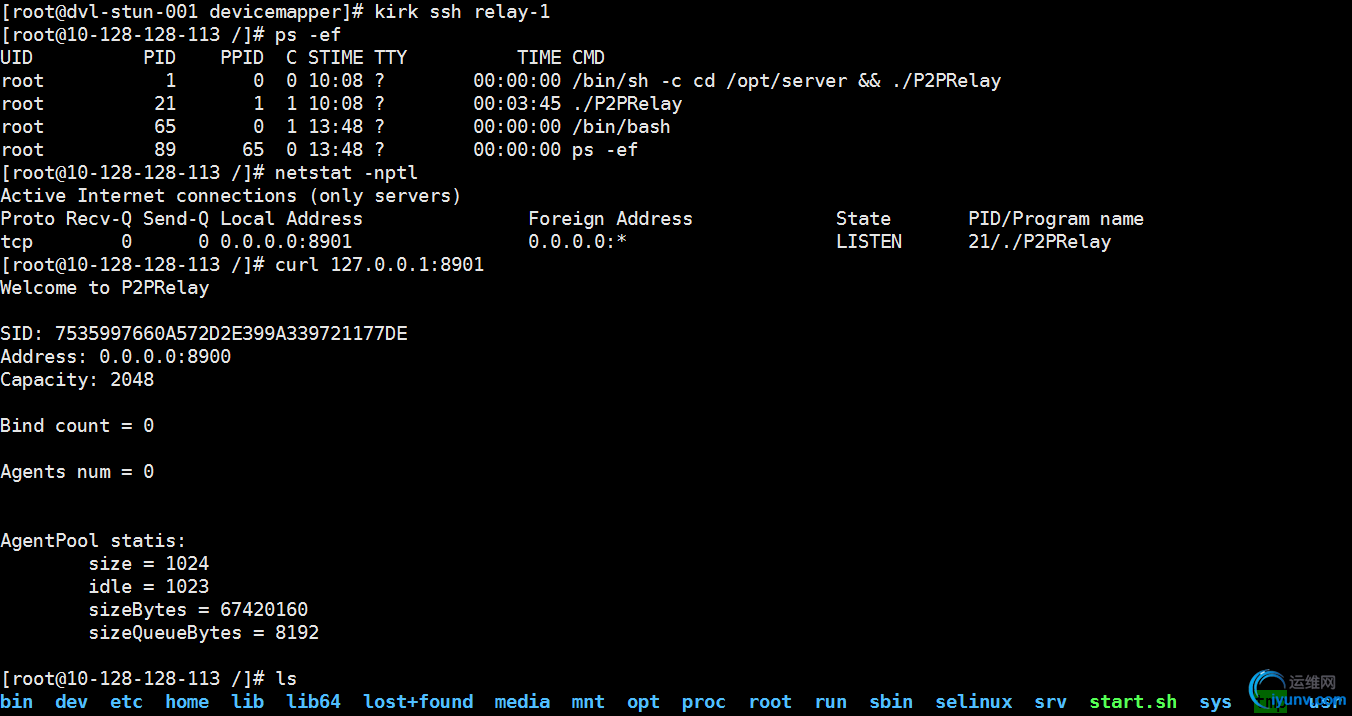This screenshot has height=716, width=1352.
Task: Click the Send-Q column header
Action: (176, 219)
